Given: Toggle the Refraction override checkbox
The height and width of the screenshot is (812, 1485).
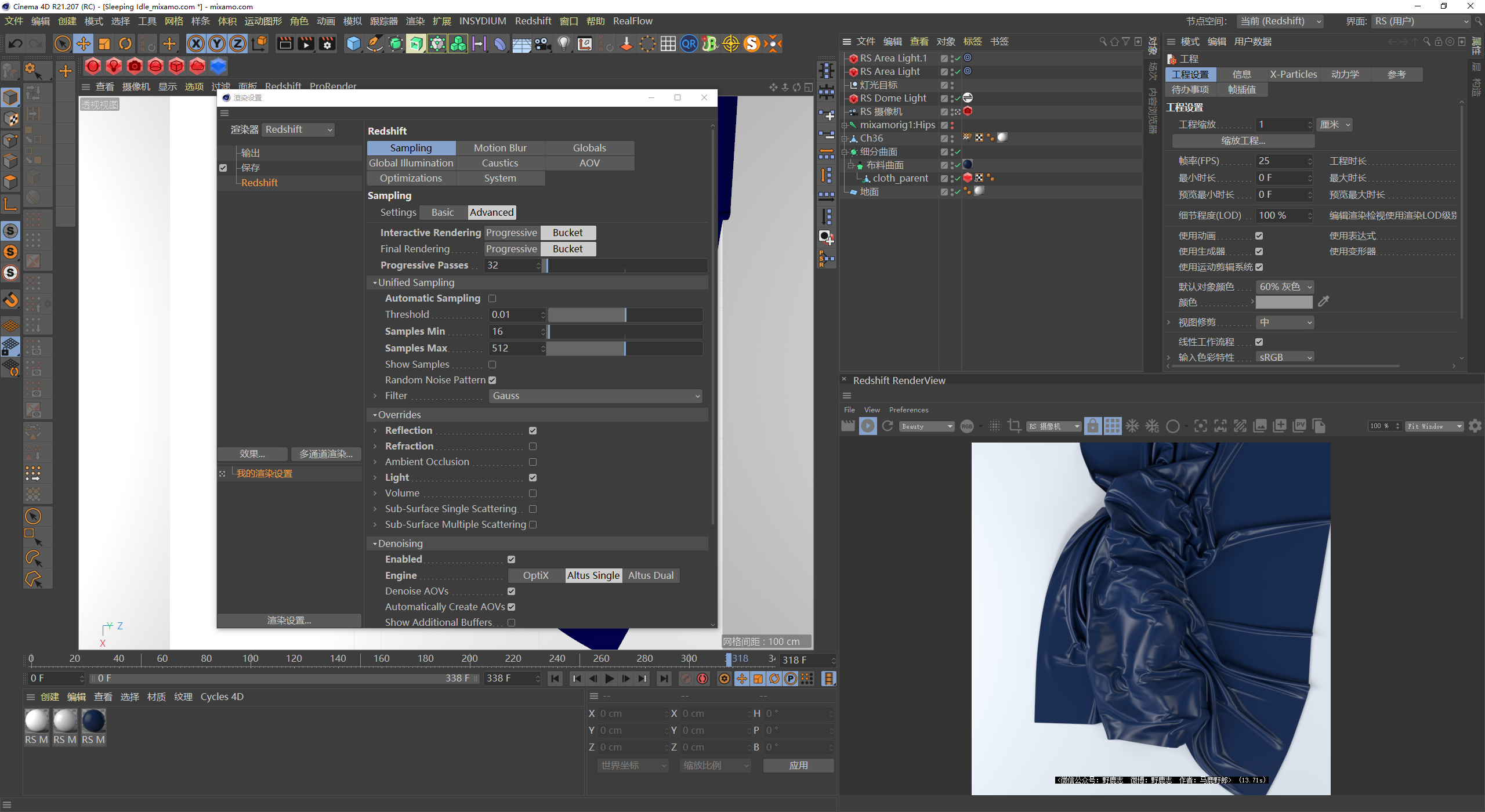Looking at the screenshot, I should pos(533,446).
